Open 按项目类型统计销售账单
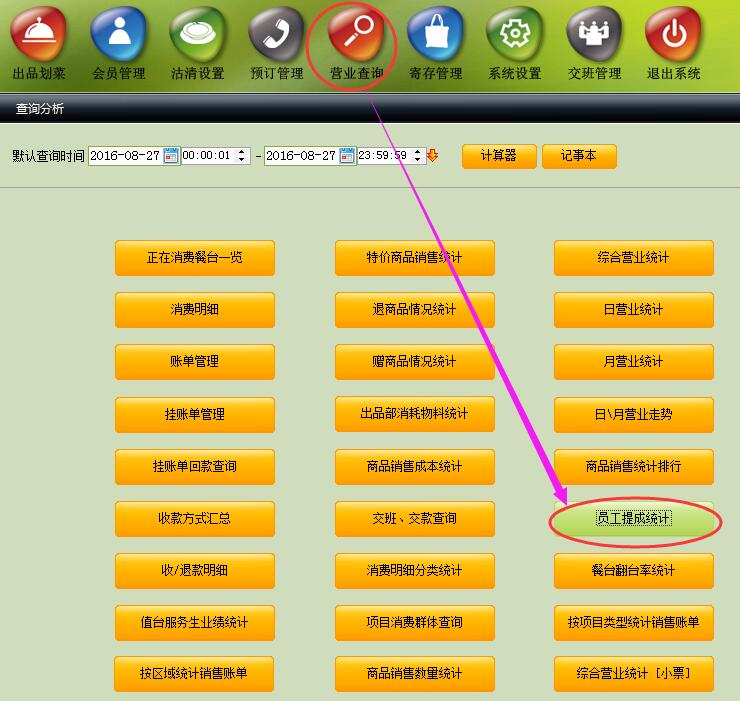This screenshot has height=701, width=740. (633, 622)
